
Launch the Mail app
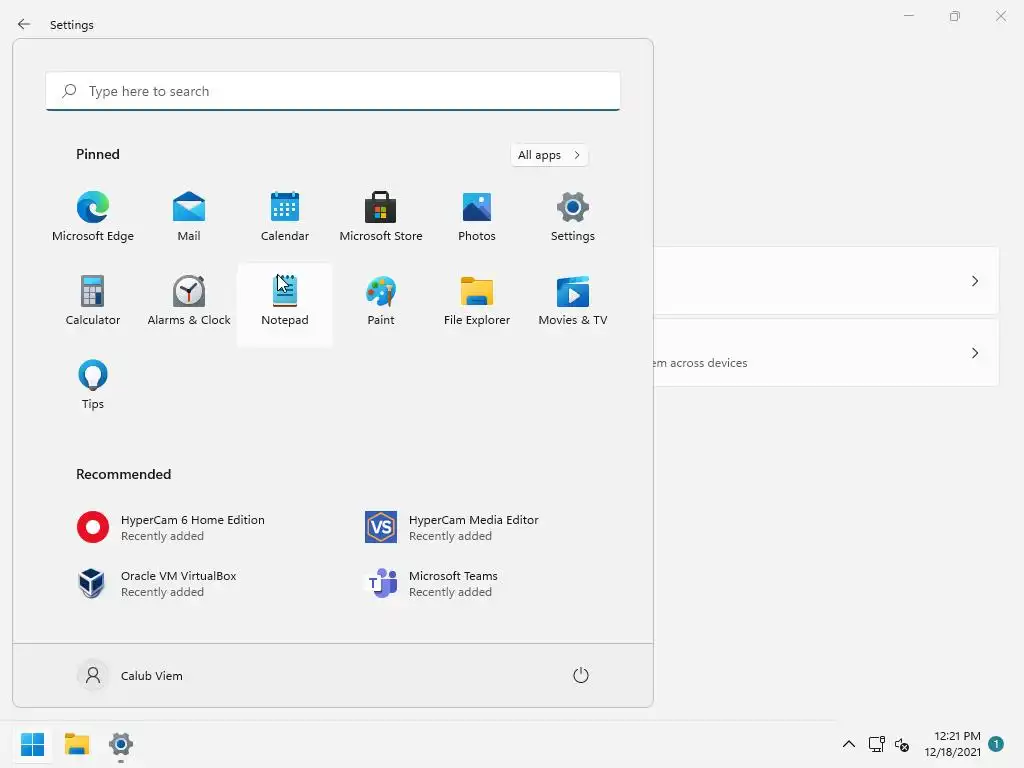189,217
